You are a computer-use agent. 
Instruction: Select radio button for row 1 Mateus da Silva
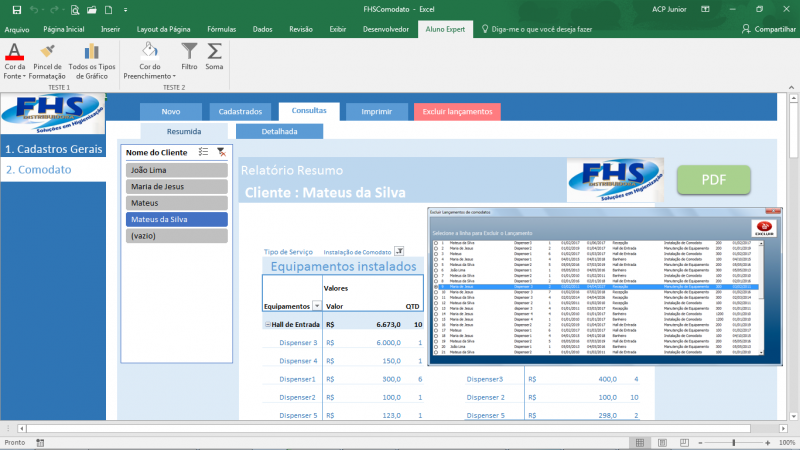pos(435,242)
